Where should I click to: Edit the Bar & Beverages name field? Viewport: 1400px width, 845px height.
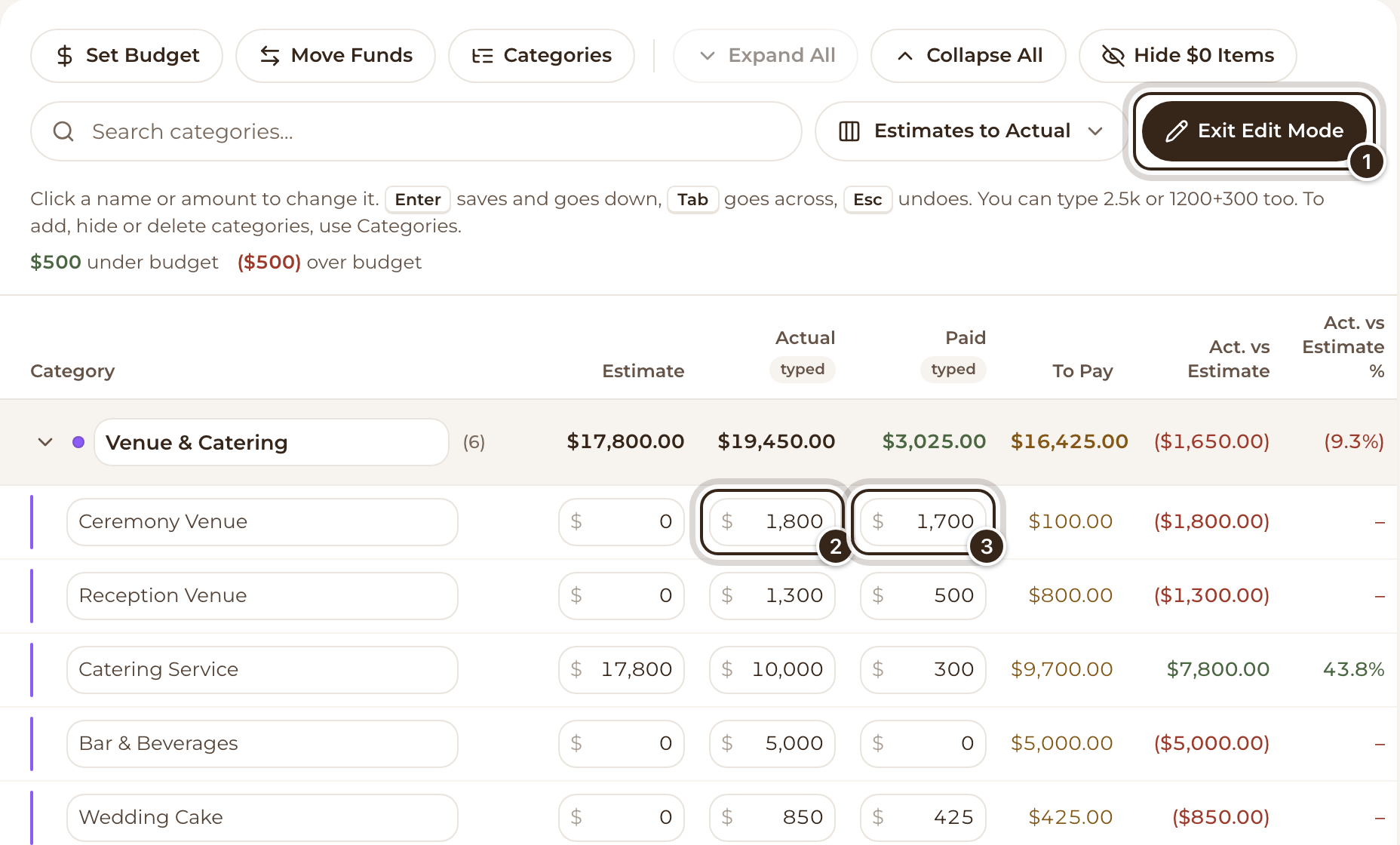click(262, 744)
